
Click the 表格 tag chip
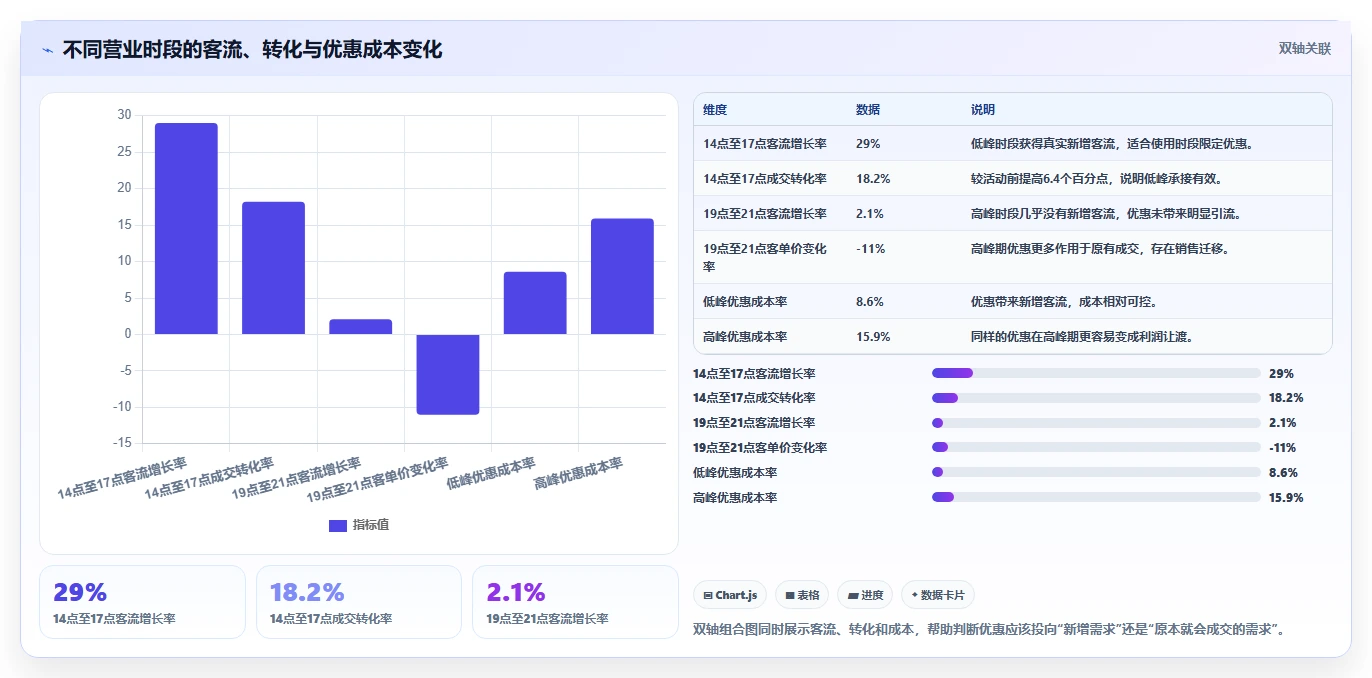point(802,595)
